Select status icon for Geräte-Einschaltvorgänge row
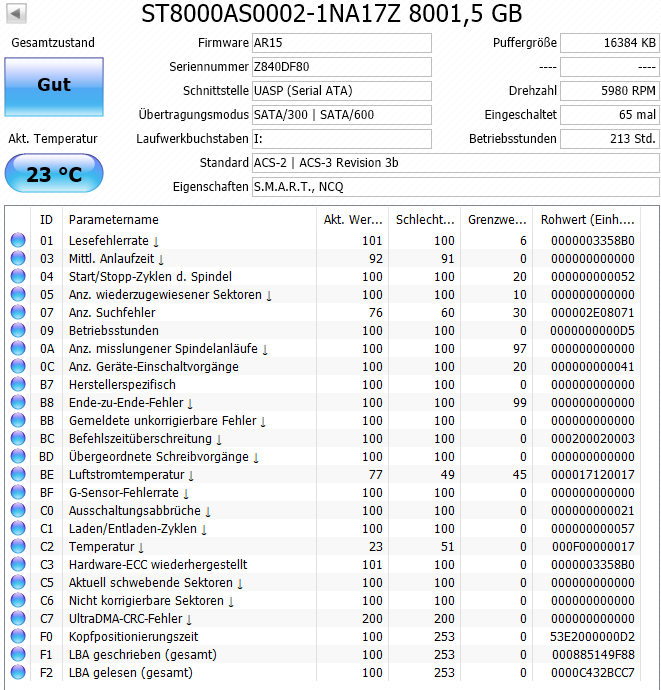 [18, 367]
